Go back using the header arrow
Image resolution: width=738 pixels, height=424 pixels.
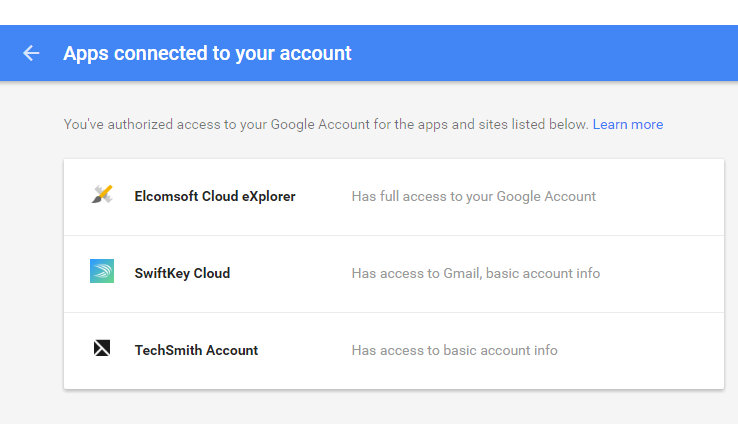point(31,53)
